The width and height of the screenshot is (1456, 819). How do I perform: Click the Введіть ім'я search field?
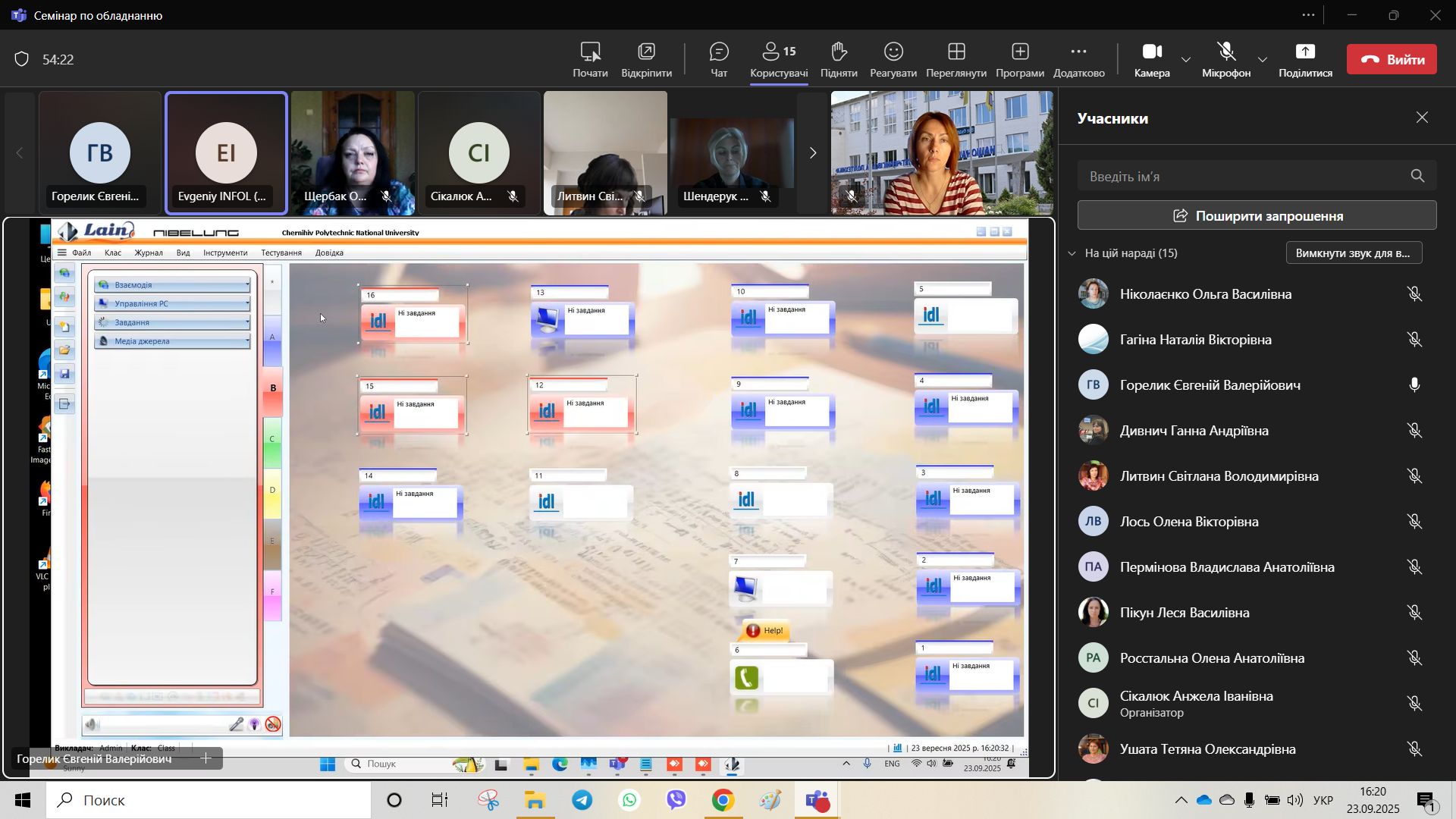[1244, 177]
